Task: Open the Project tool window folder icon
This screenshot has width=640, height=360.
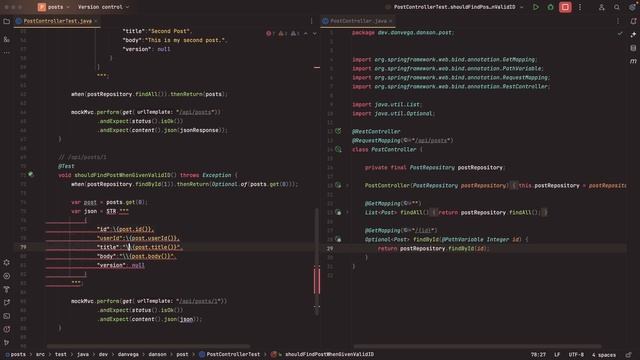Action: click(x=7, y=21)
